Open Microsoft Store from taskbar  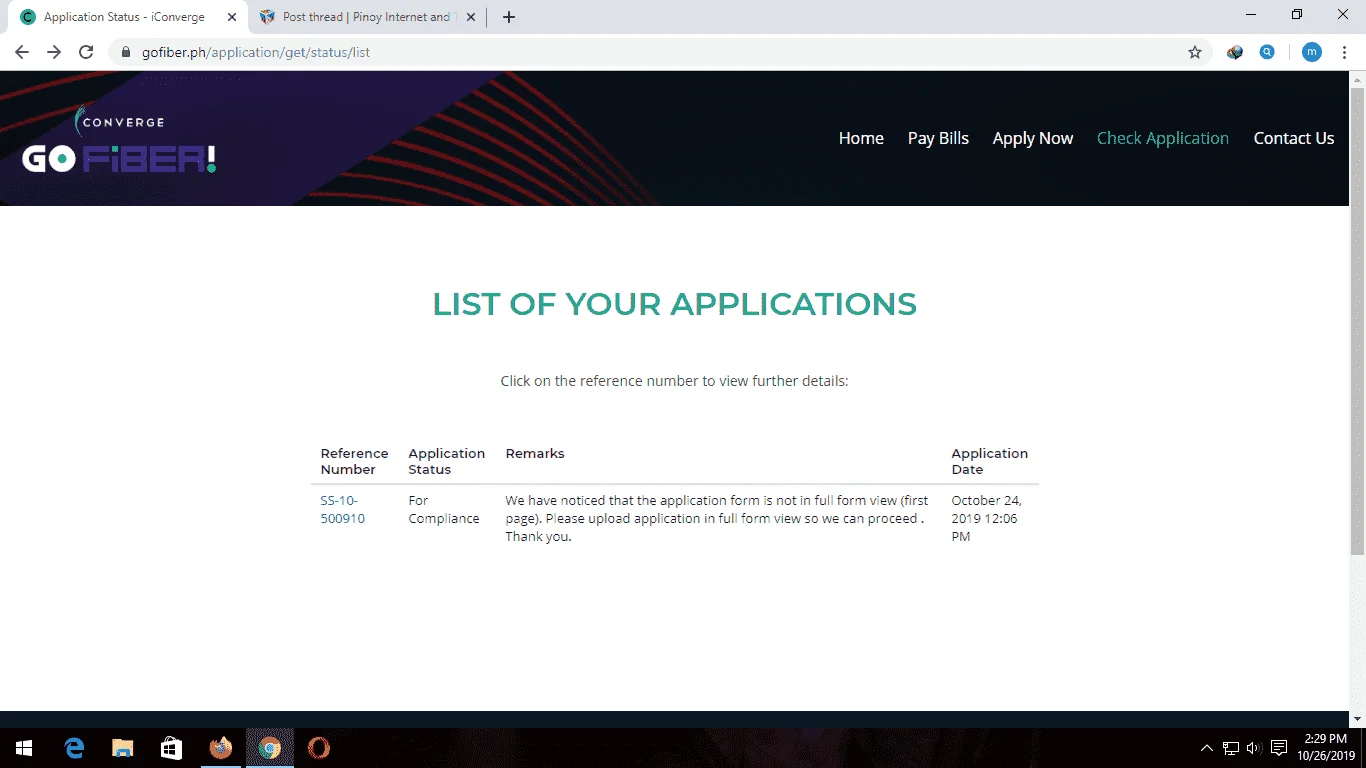coord(171,748)
